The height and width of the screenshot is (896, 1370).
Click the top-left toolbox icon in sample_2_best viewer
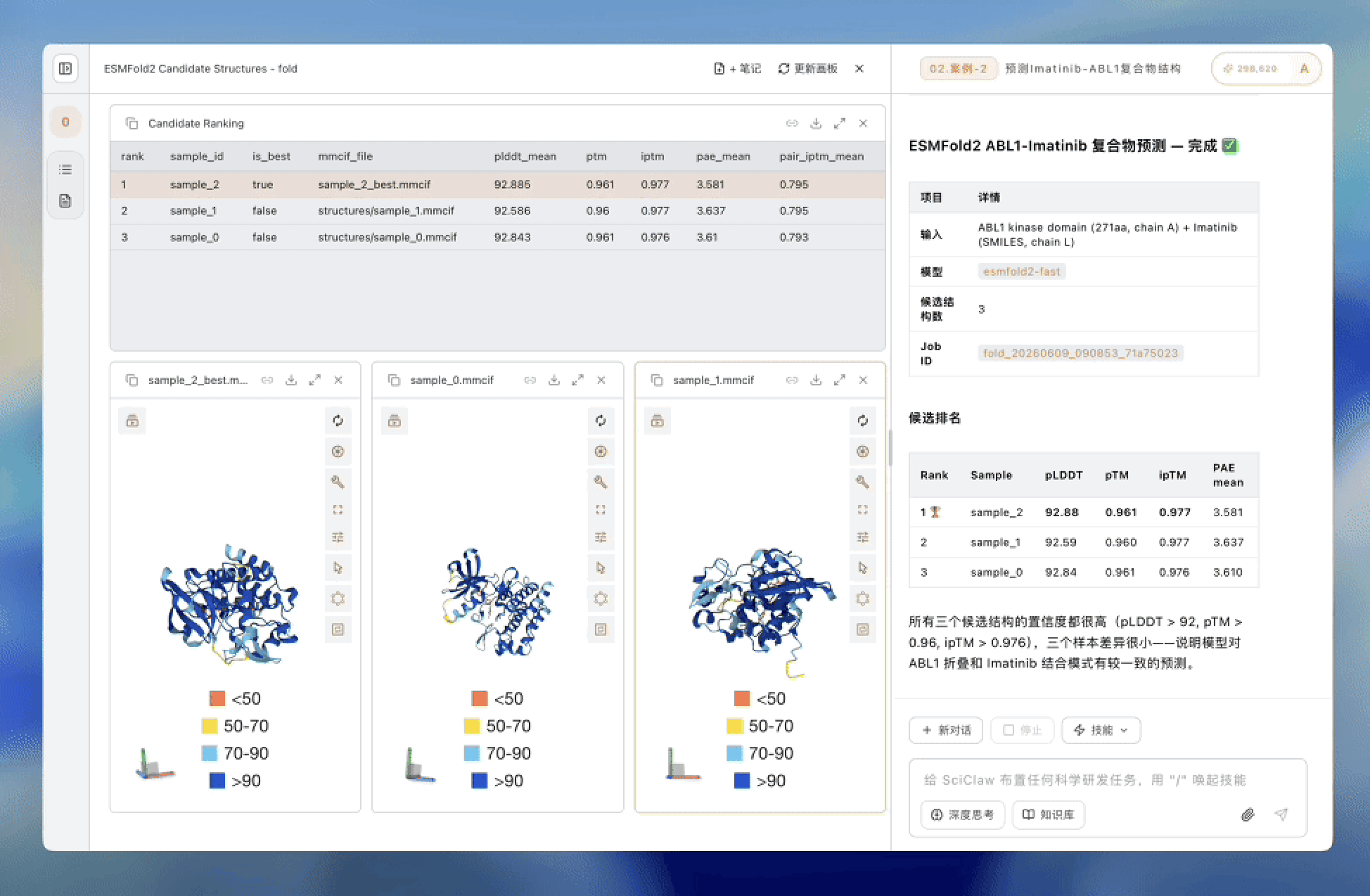[x=132, y=421]
